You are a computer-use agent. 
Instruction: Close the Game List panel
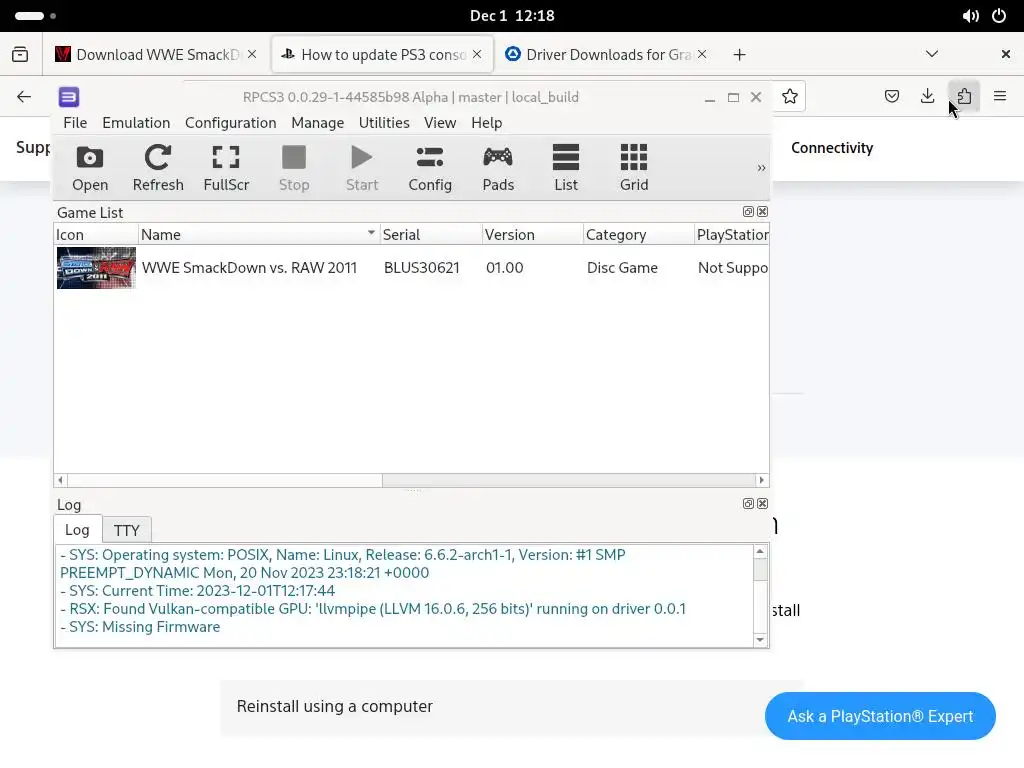tap(762, 212)
